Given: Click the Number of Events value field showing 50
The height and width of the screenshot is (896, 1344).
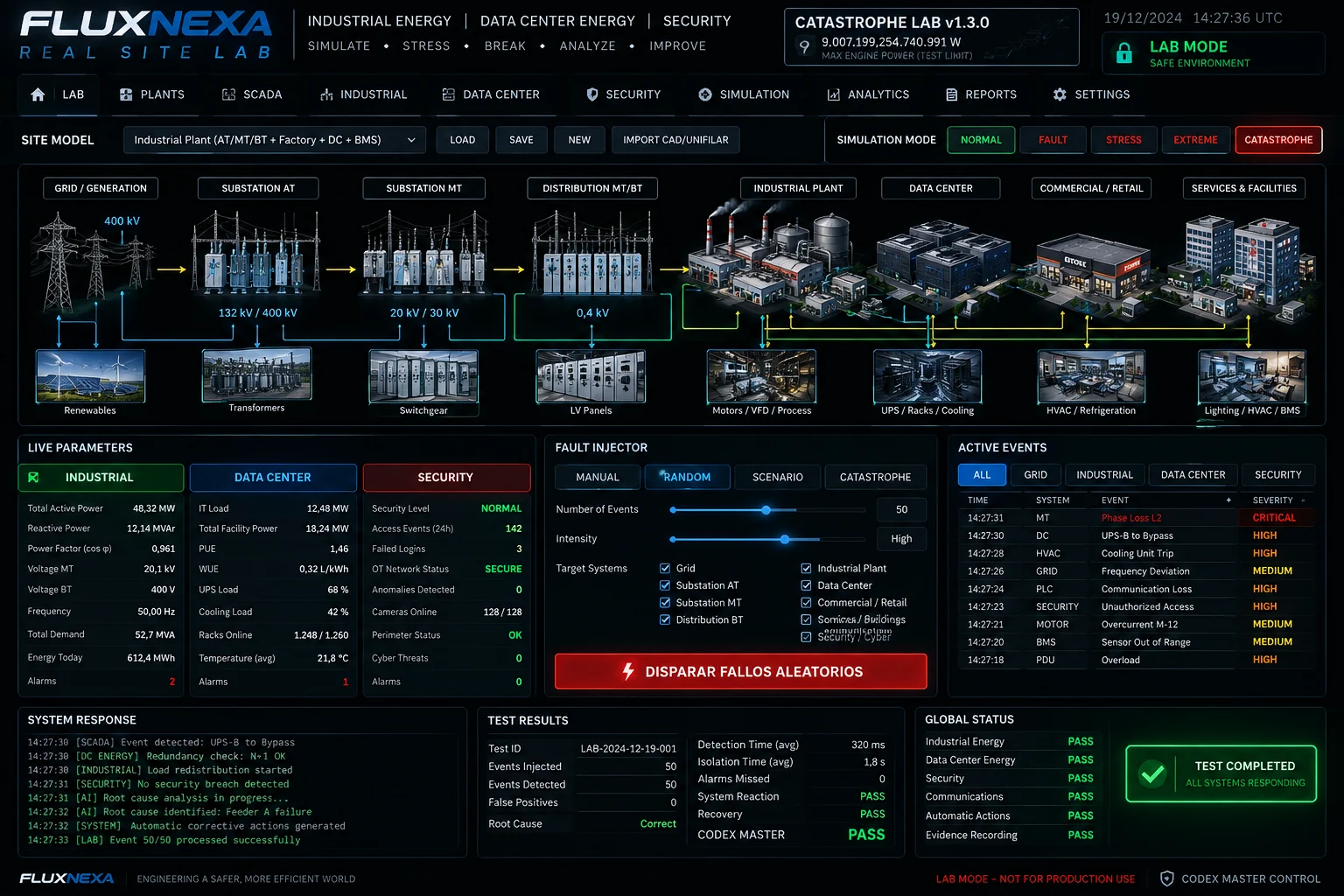Looking at the screenshot, I should tap(901, 509).
